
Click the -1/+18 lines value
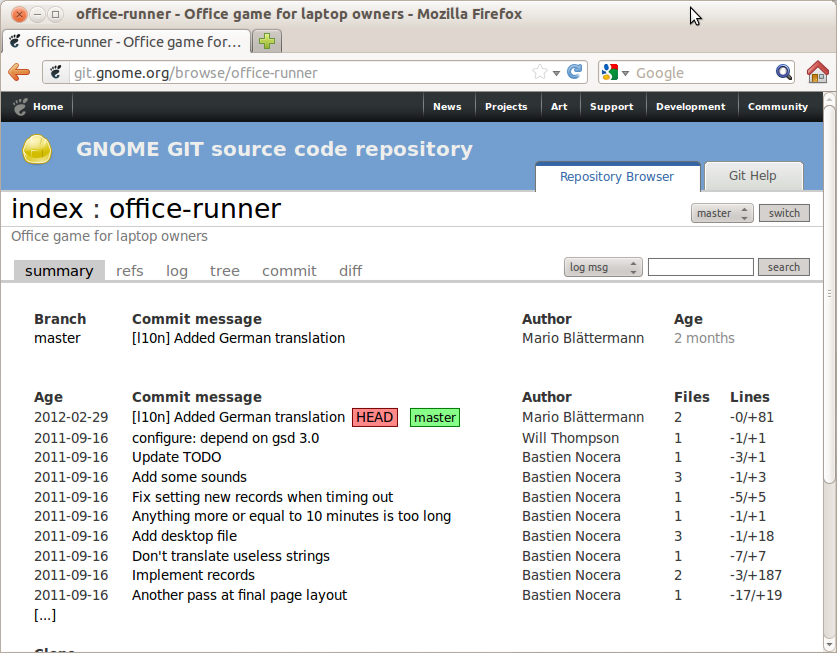[752, 536]
